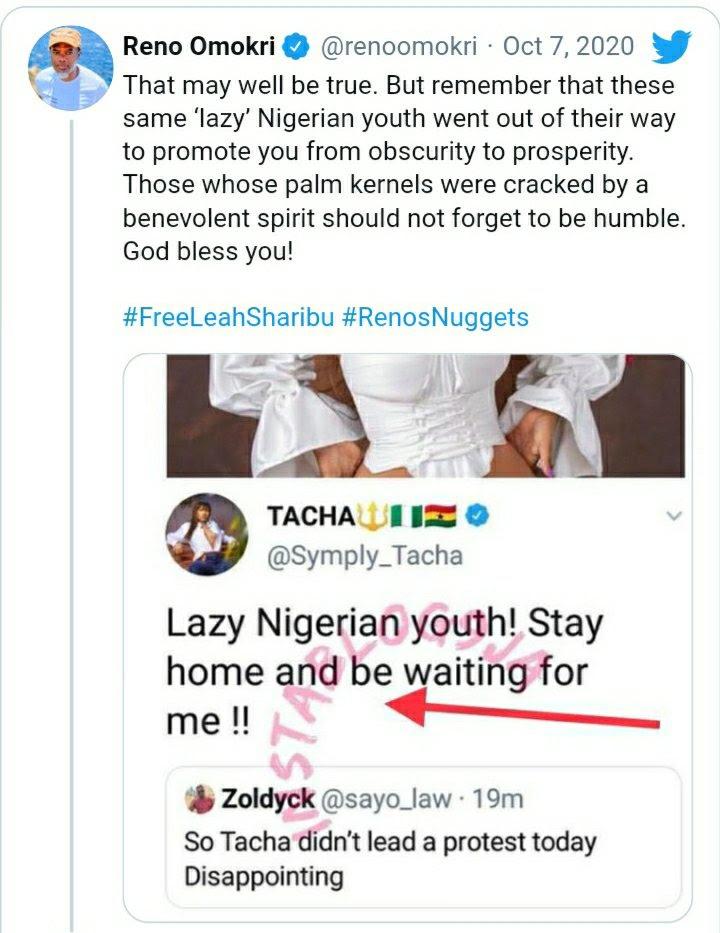720x933 pixels.
Task: Click Reno Omokri's blue verified badge
Action: 297,46
